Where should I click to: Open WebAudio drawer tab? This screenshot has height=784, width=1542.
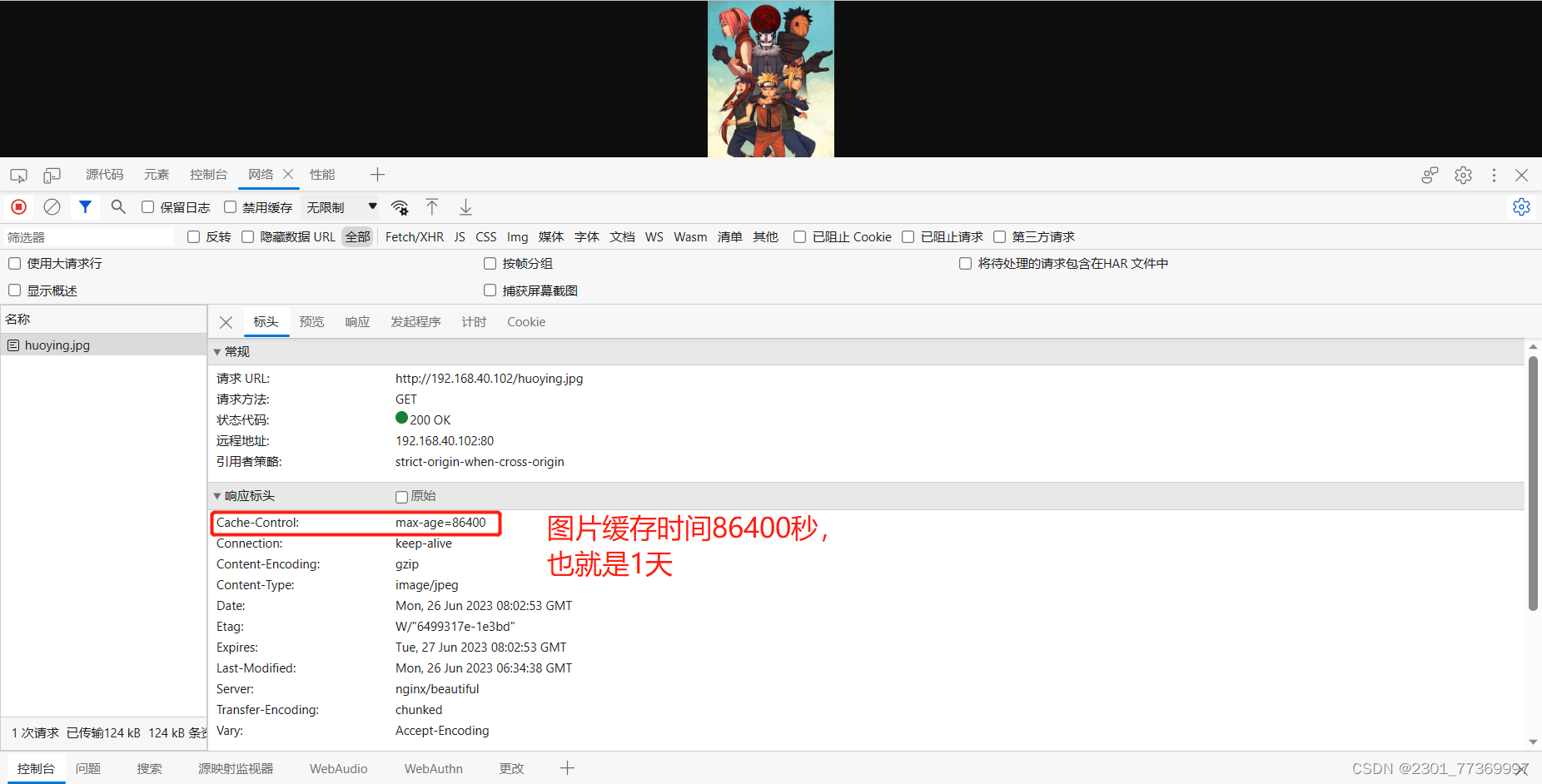coord(338,769)
